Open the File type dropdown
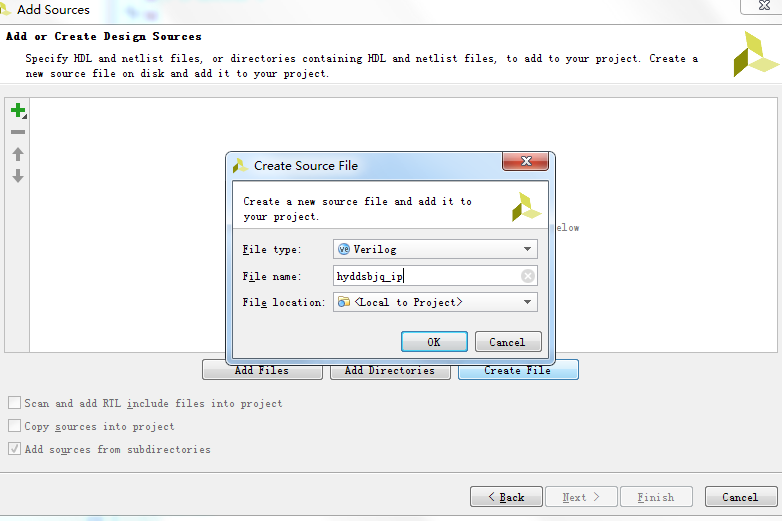 pyautogui.click(x=527, y=249)
